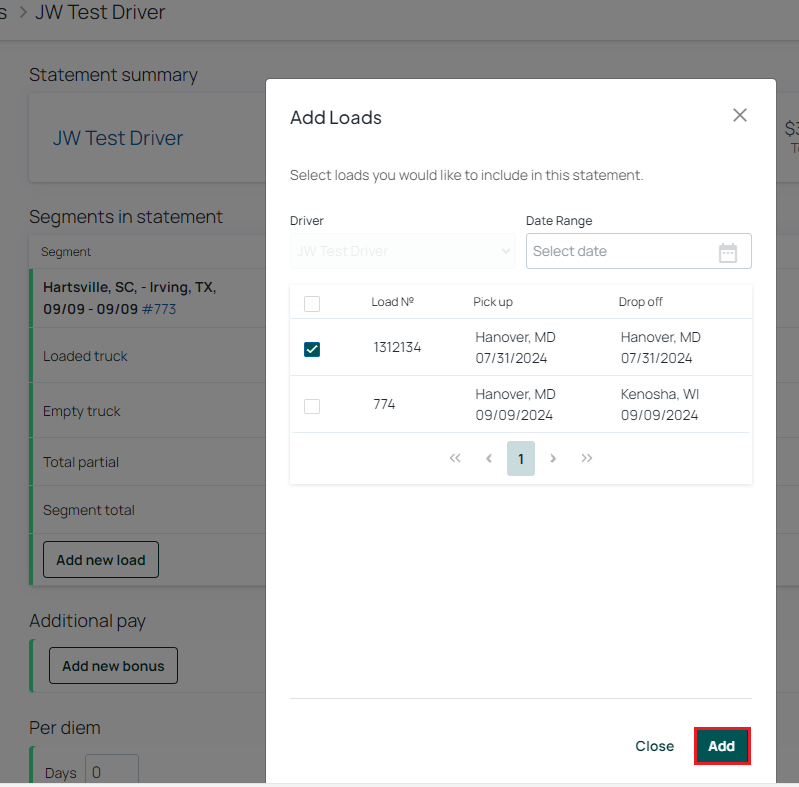This screenshot has height=787, width=799.
Task: Click the Select date input field
Action: (638, 251)
